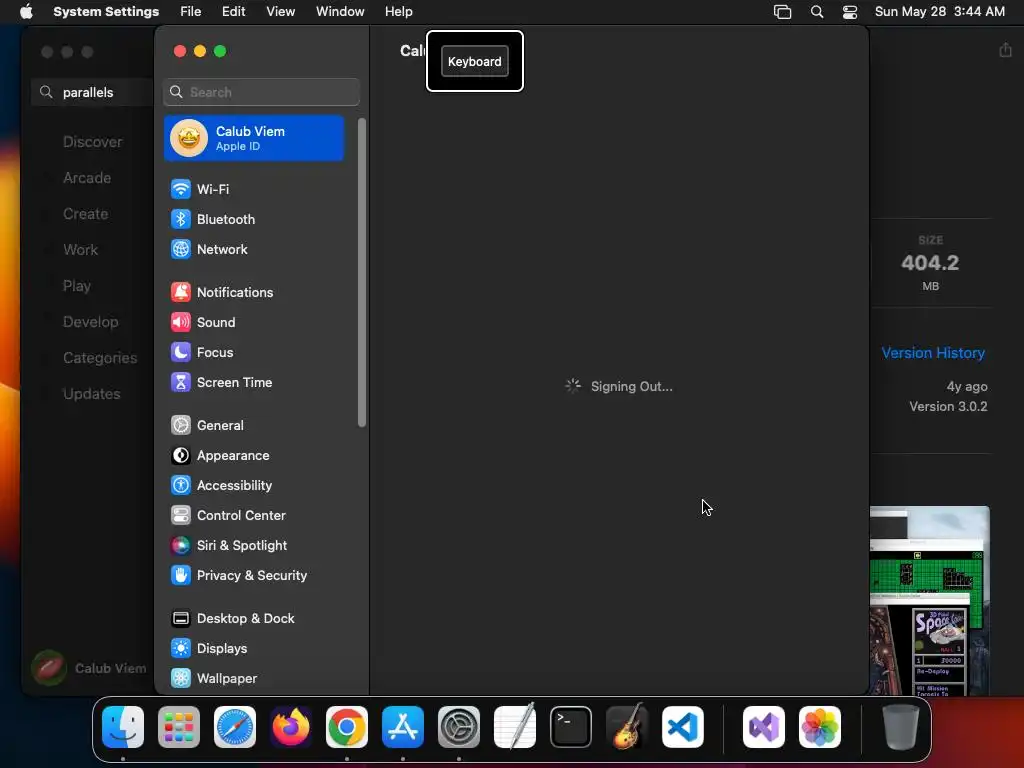The height and width of the screenshot is (768, 1024).
Task: Open the View menu
Action: 280,12
